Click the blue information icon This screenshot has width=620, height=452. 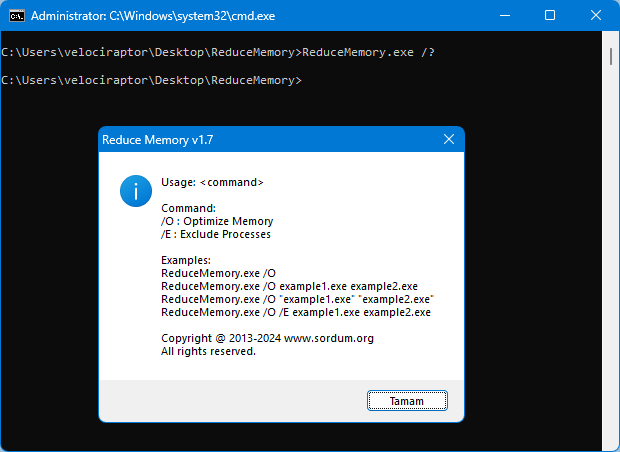point(136,189)
